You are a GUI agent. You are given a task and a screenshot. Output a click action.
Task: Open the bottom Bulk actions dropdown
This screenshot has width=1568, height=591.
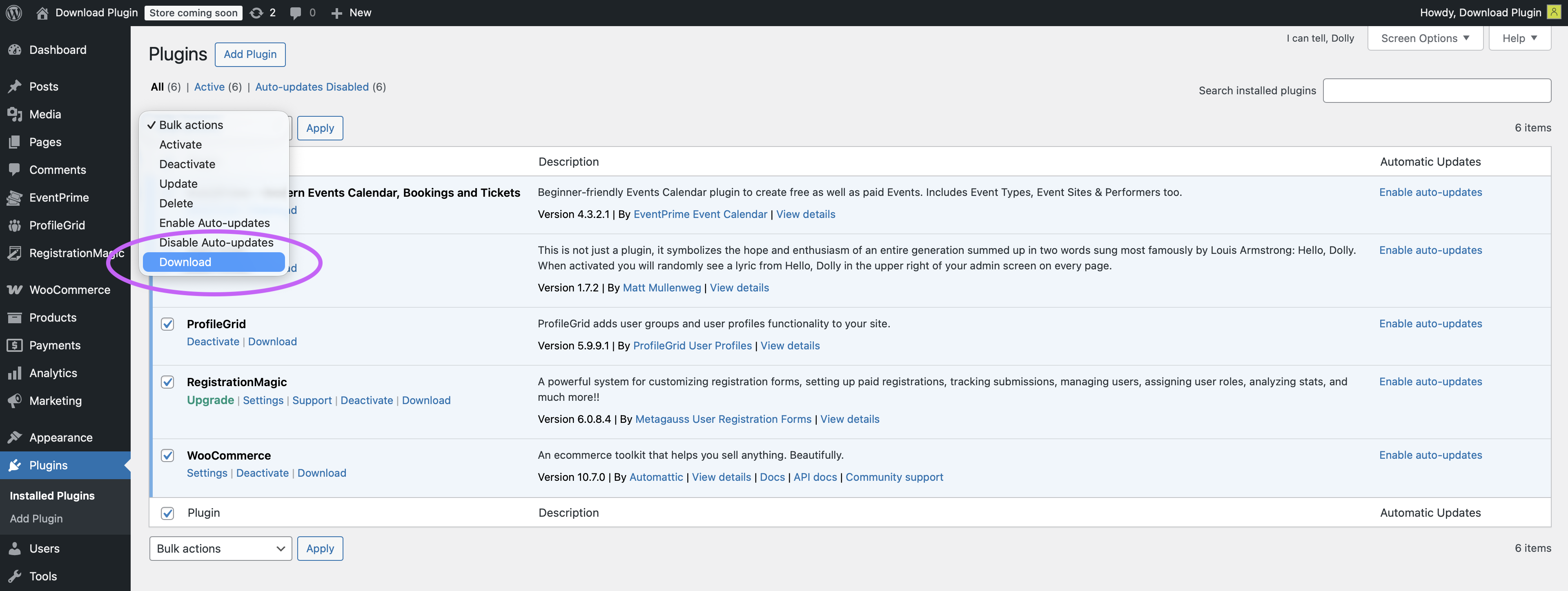220,549
